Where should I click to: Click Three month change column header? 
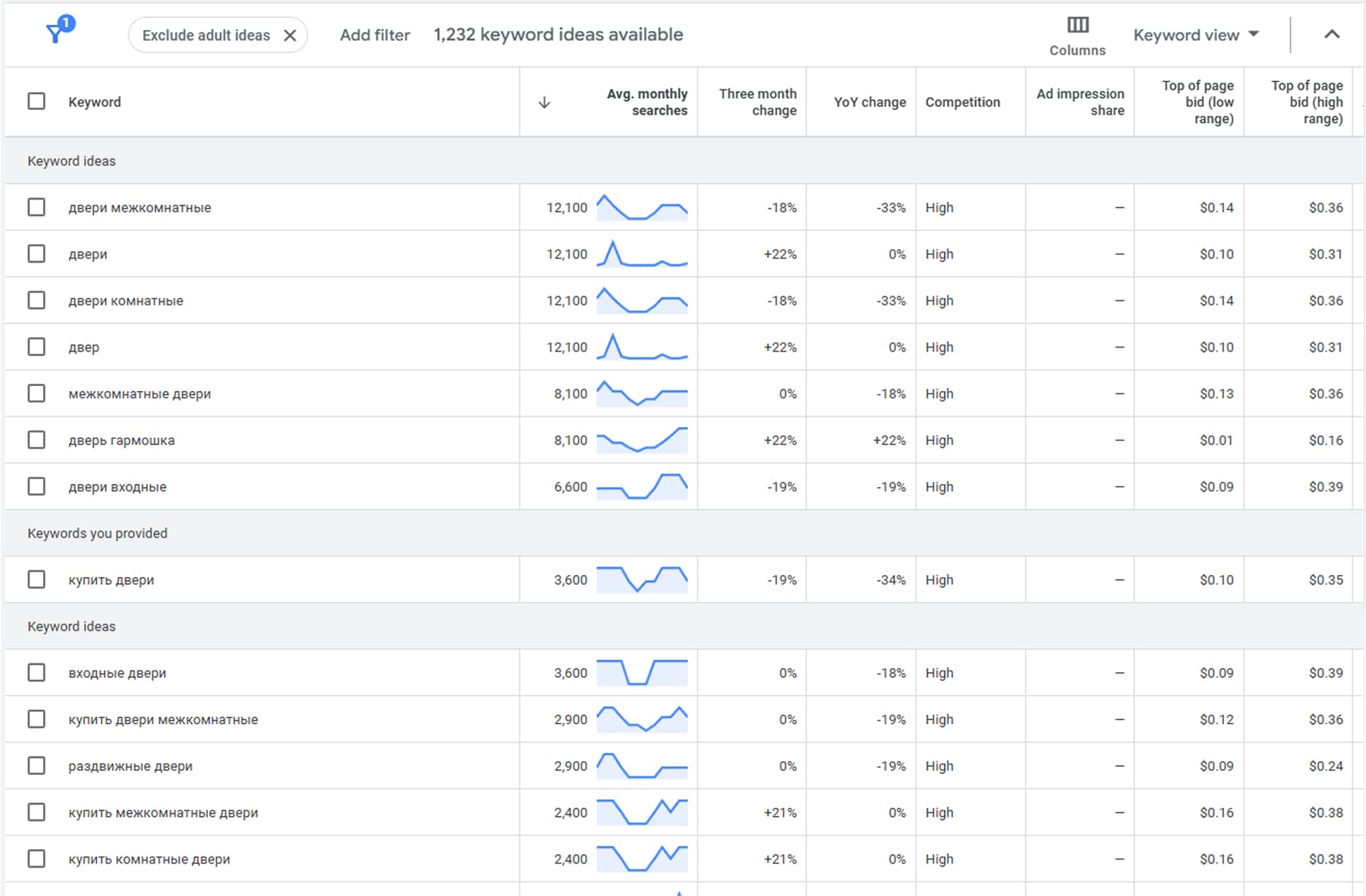(757, 103)
